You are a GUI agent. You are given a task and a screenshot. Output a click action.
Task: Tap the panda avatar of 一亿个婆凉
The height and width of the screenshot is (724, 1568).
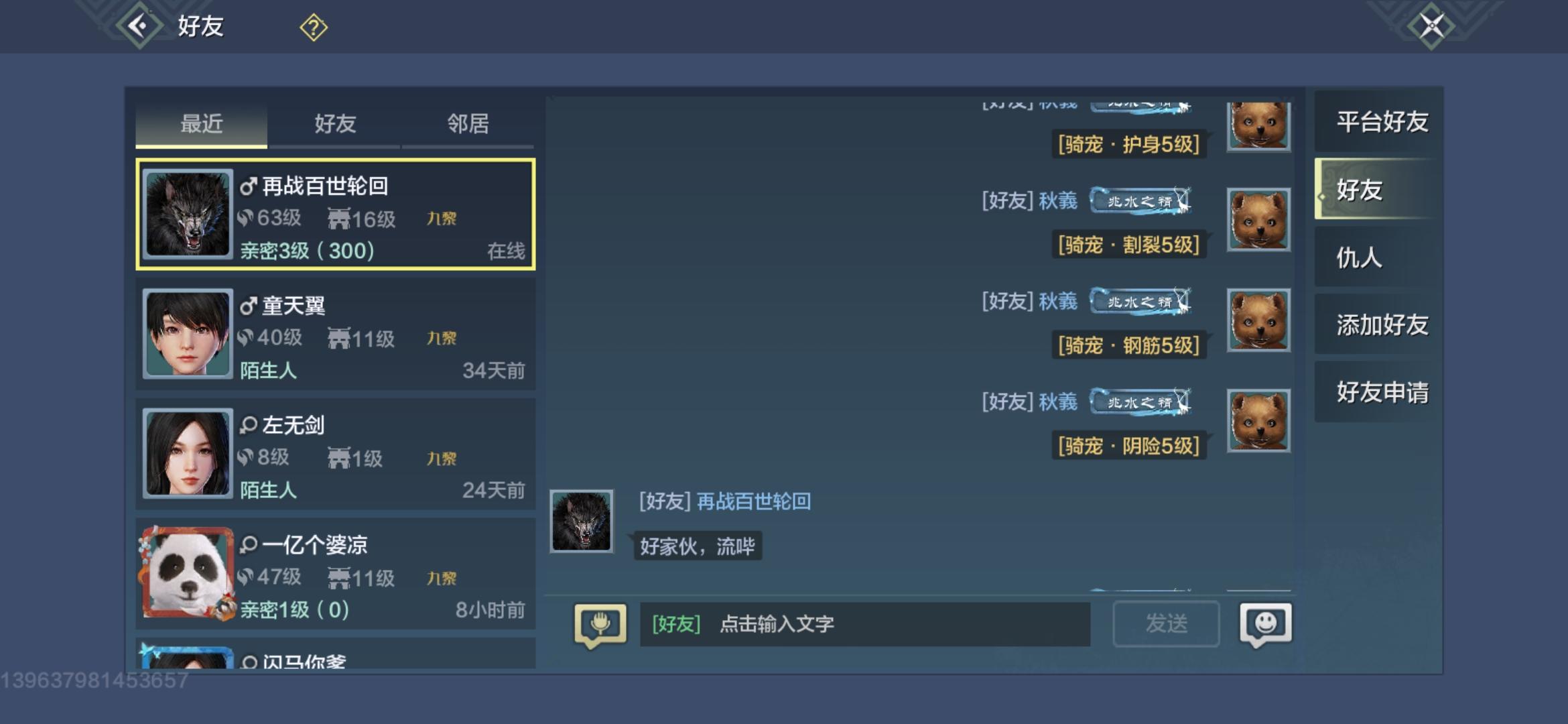coord(188,573)
